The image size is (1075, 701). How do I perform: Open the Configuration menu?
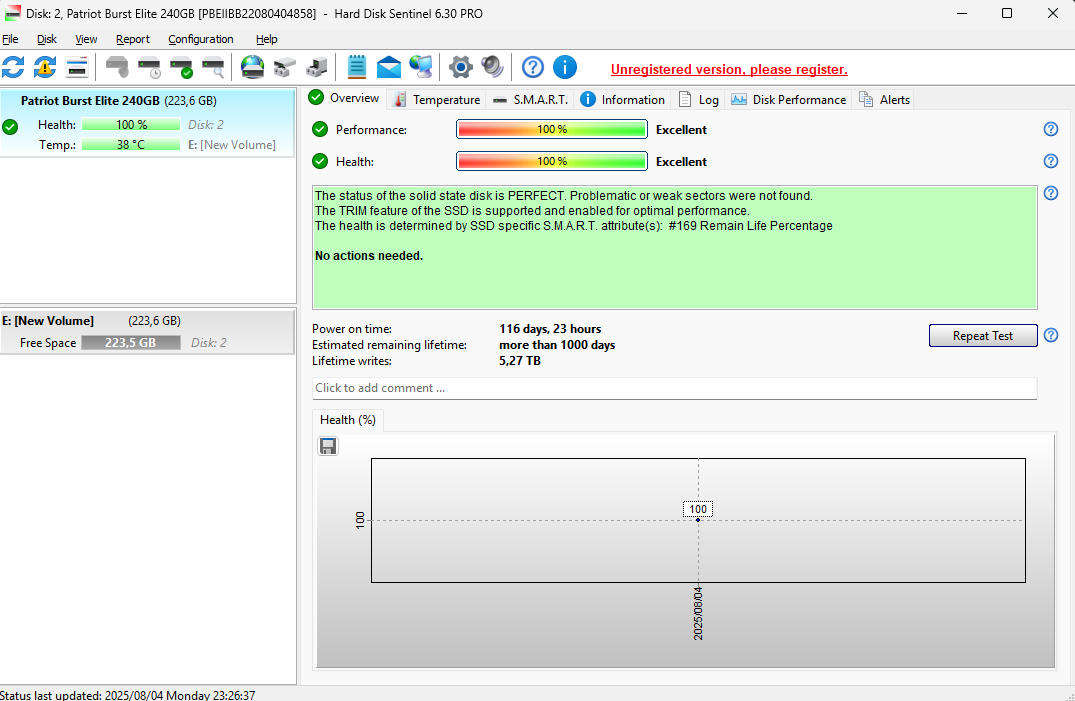(x=200, y=39)
